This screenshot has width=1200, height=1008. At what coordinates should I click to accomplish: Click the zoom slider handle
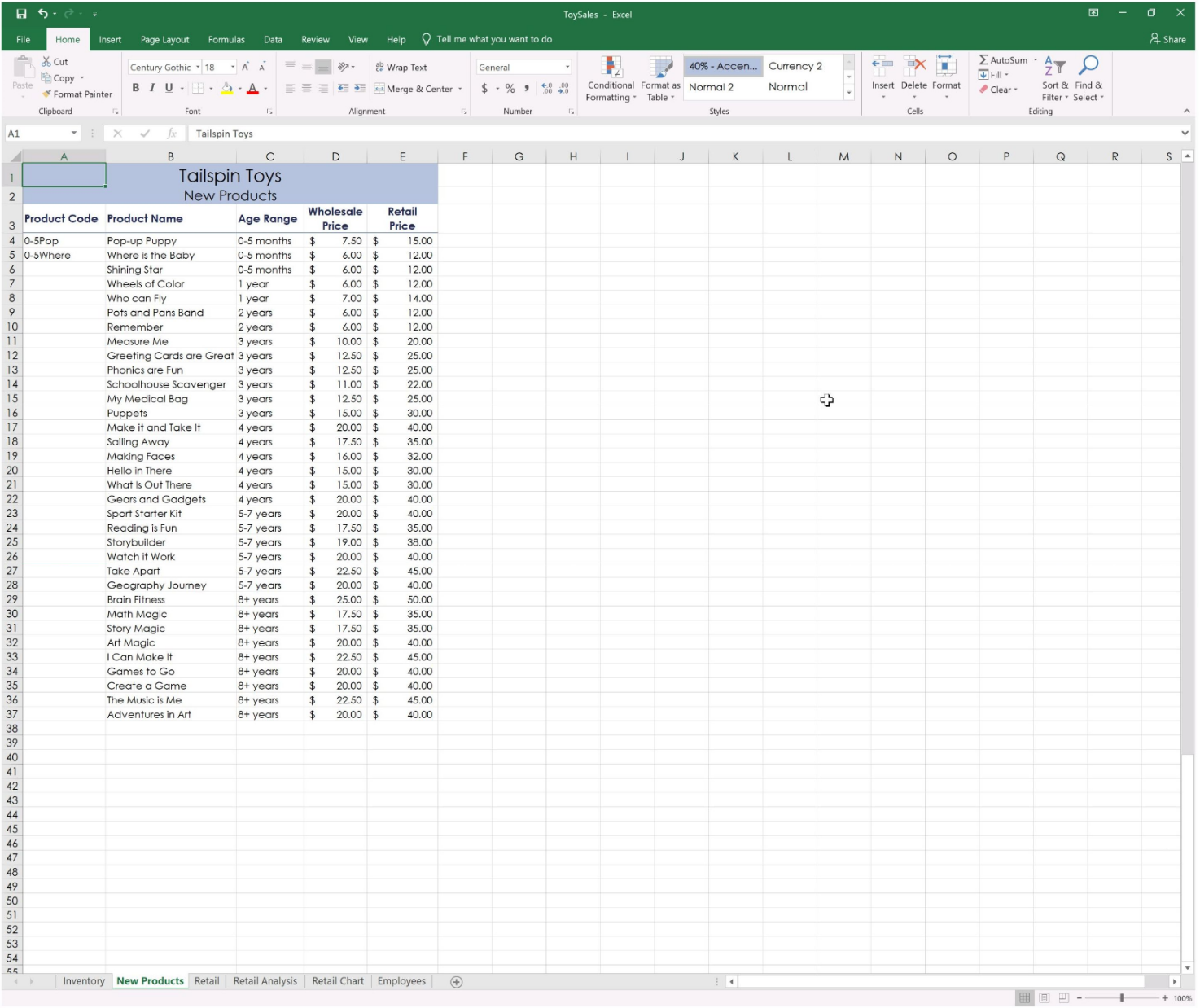1121,998
